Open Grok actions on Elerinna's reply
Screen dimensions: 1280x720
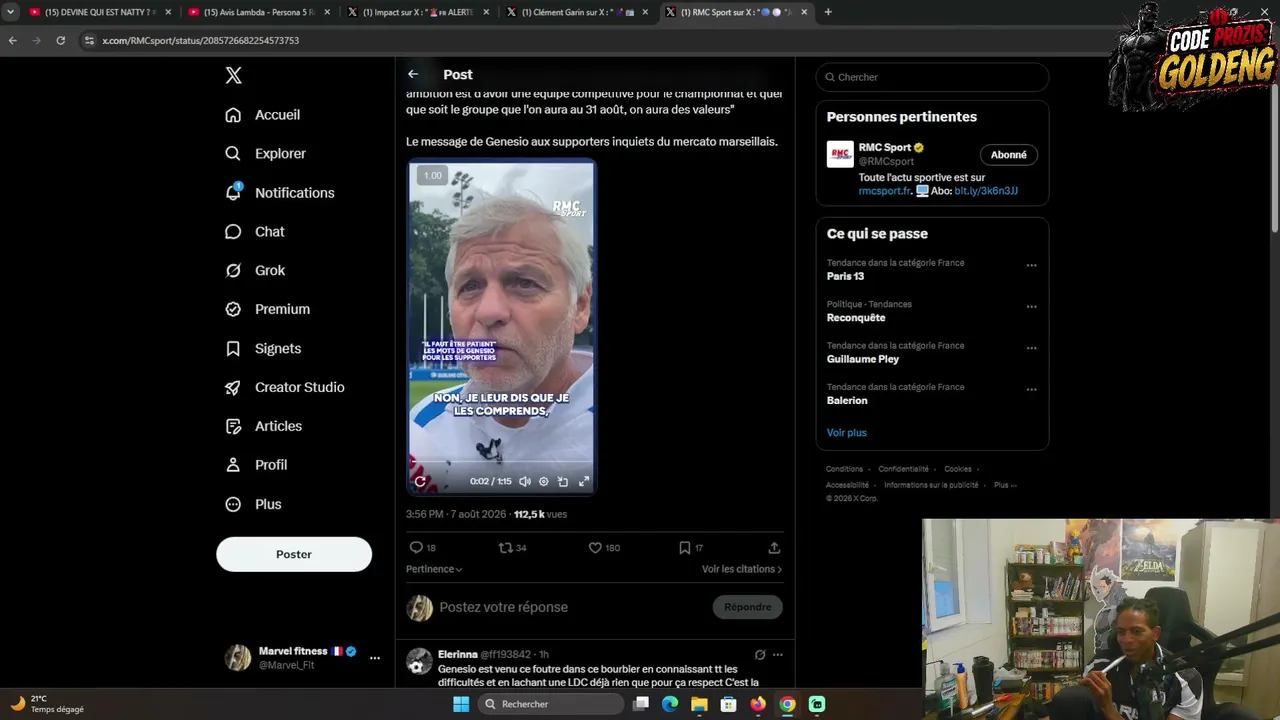[760, 655]
